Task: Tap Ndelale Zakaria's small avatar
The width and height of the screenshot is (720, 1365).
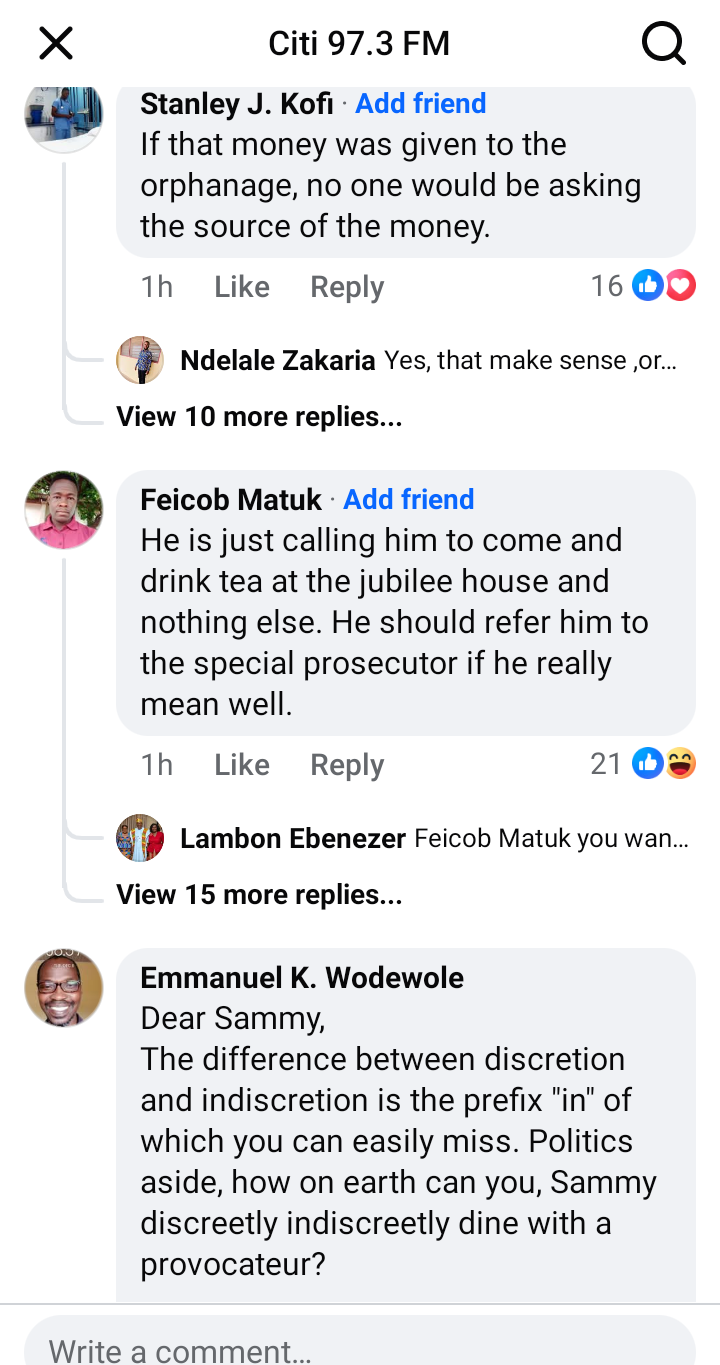Action: [140, 360]
